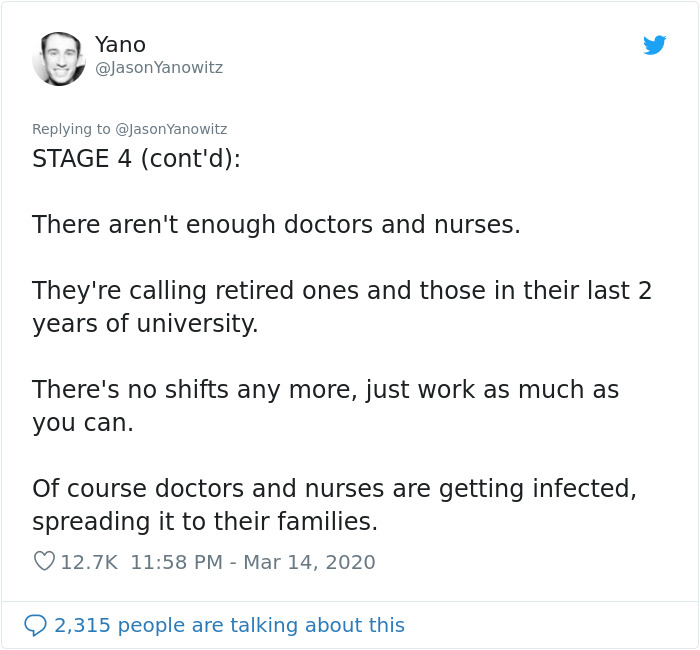Click the Twitter bird logo

pos(654,45)
